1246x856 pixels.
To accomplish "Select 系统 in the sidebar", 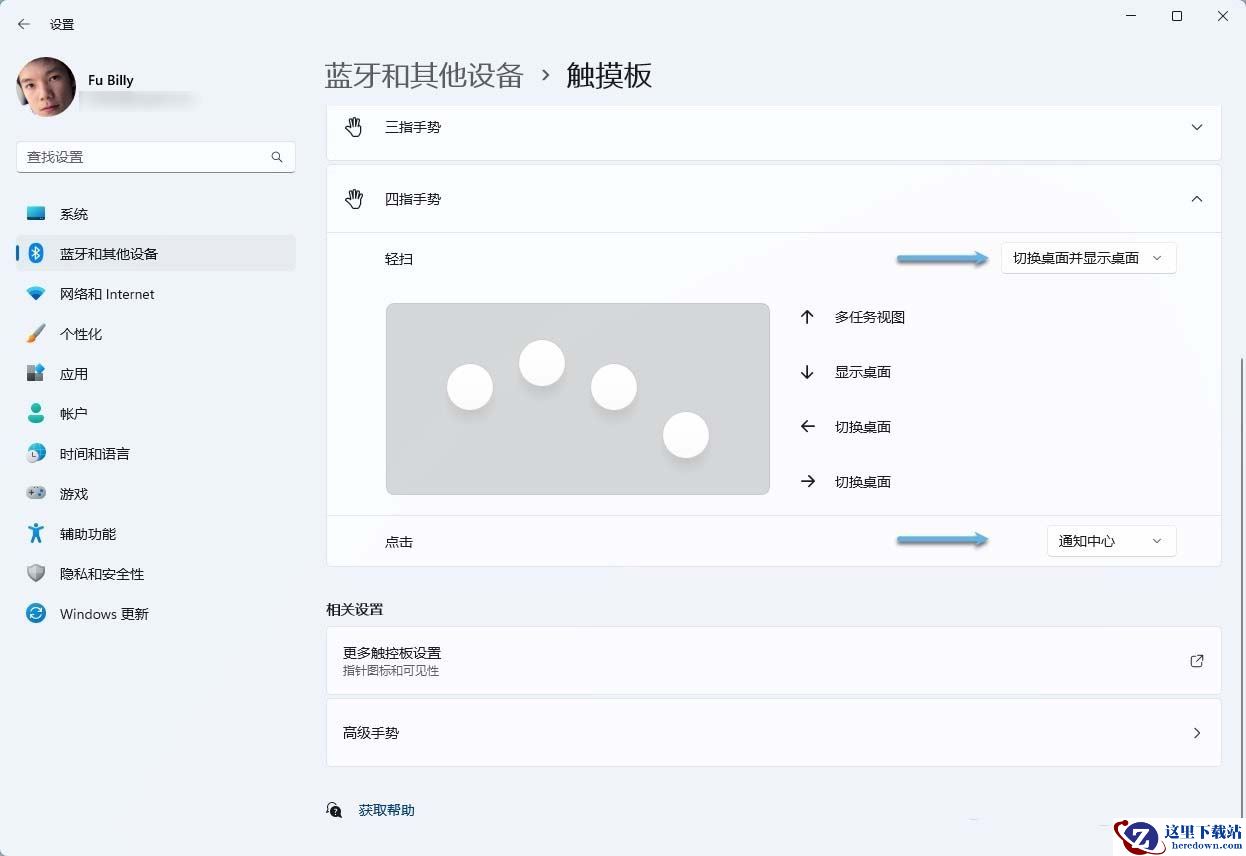I will pyautogui.click(x=156, y=214).
